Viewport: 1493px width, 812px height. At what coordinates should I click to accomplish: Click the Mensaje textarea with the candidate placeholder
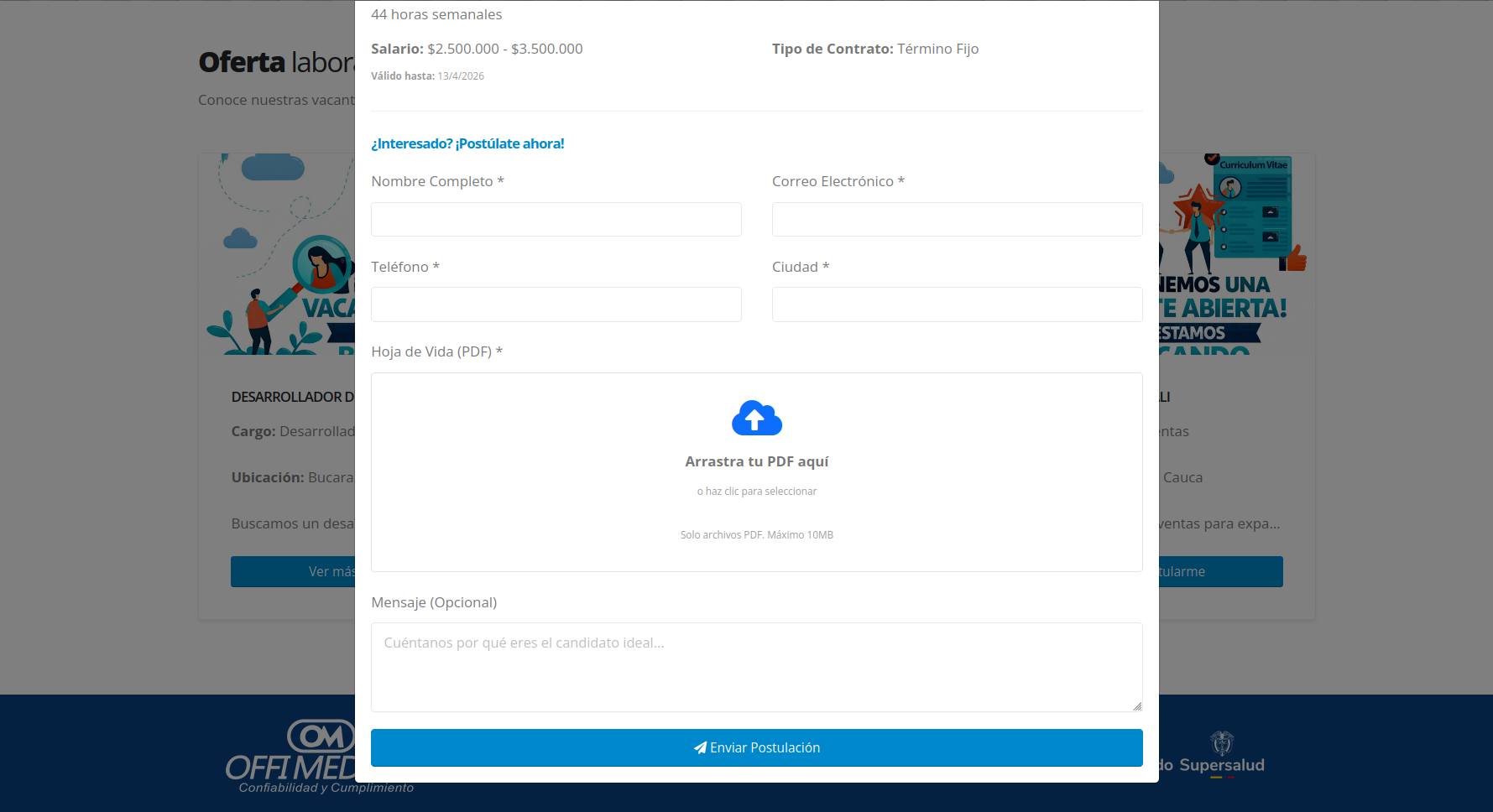[756, 667]
